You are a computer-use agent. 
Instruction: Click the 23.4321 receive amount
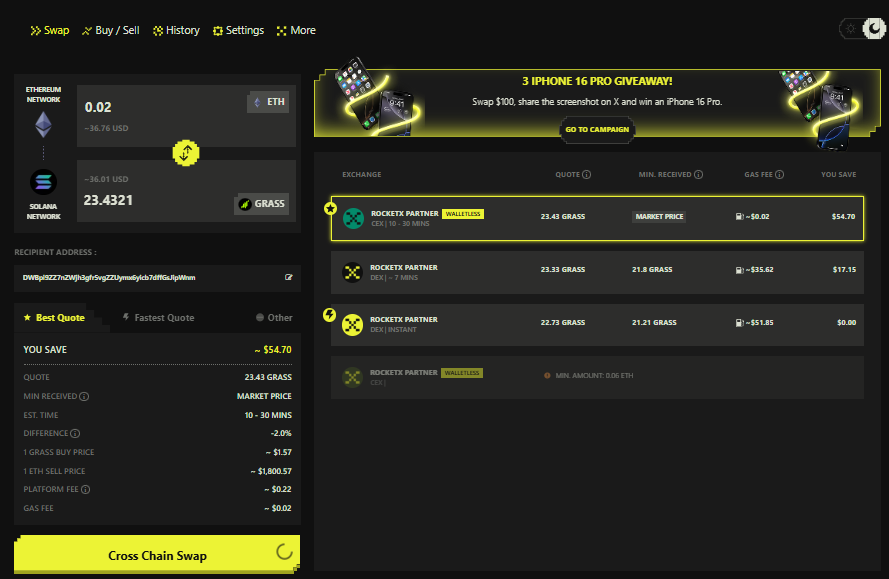pos(108,200)
